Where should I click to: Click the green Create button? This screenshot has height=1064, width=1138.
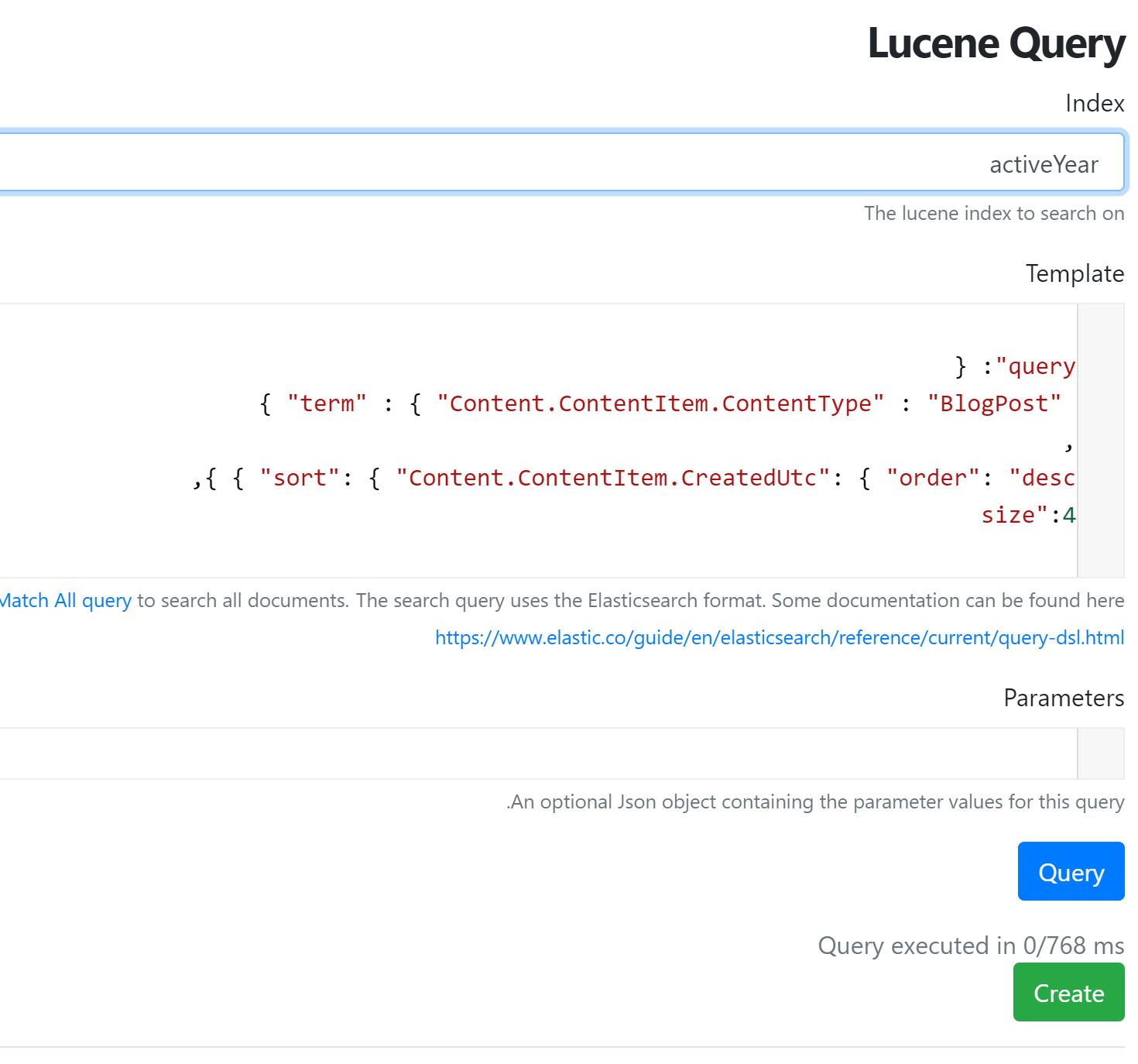1068,993
